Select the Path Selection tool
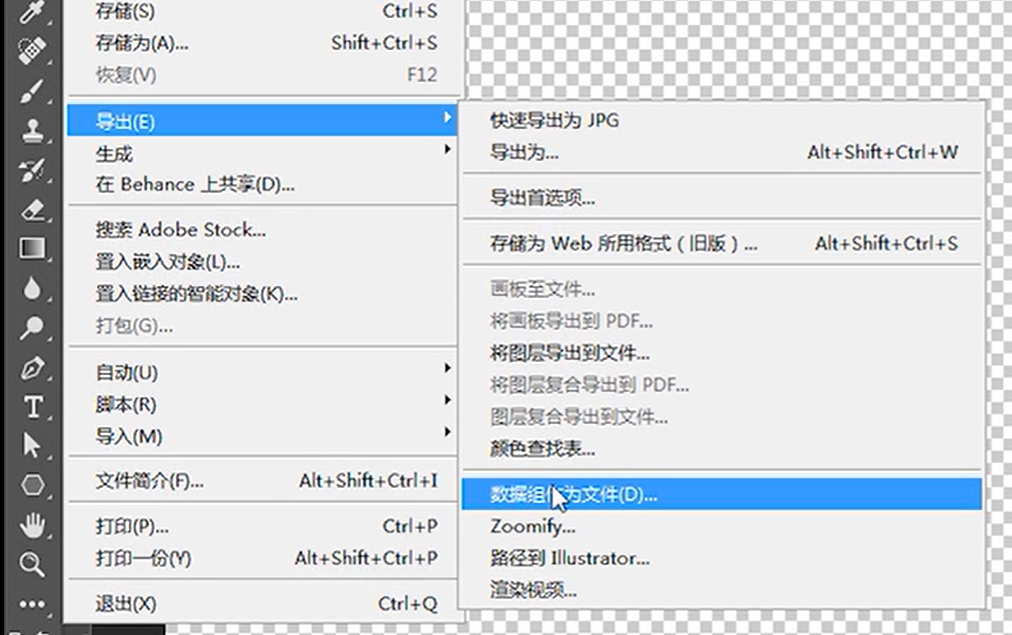 pos(31,445)
